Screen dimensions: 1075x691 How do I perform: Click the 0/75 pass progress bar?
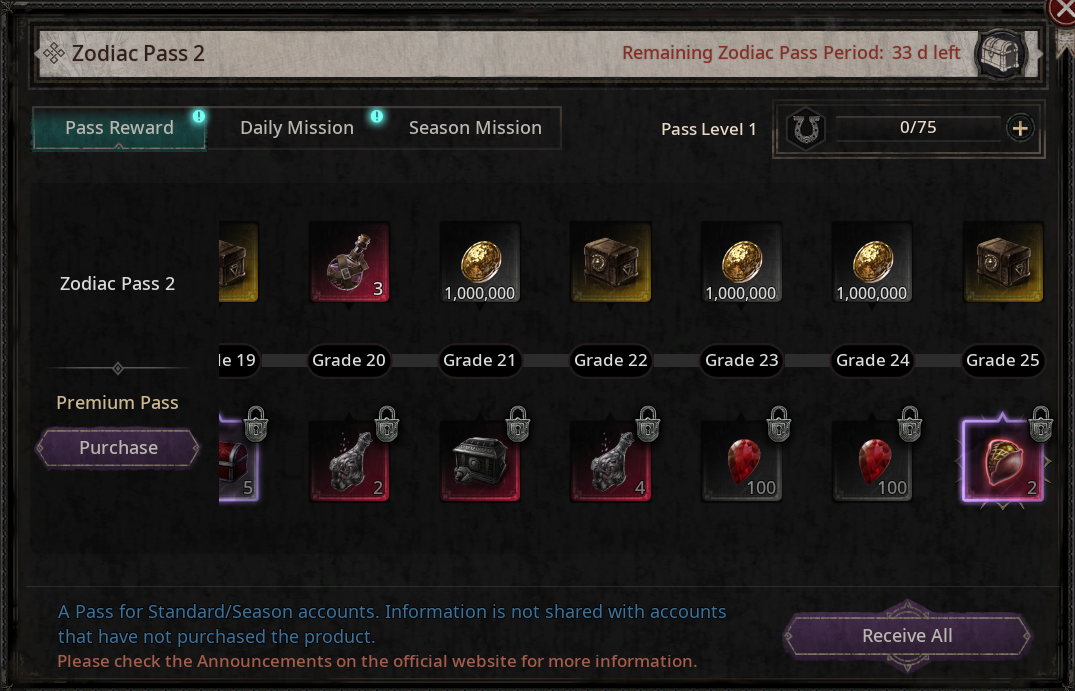coord(917,128)
